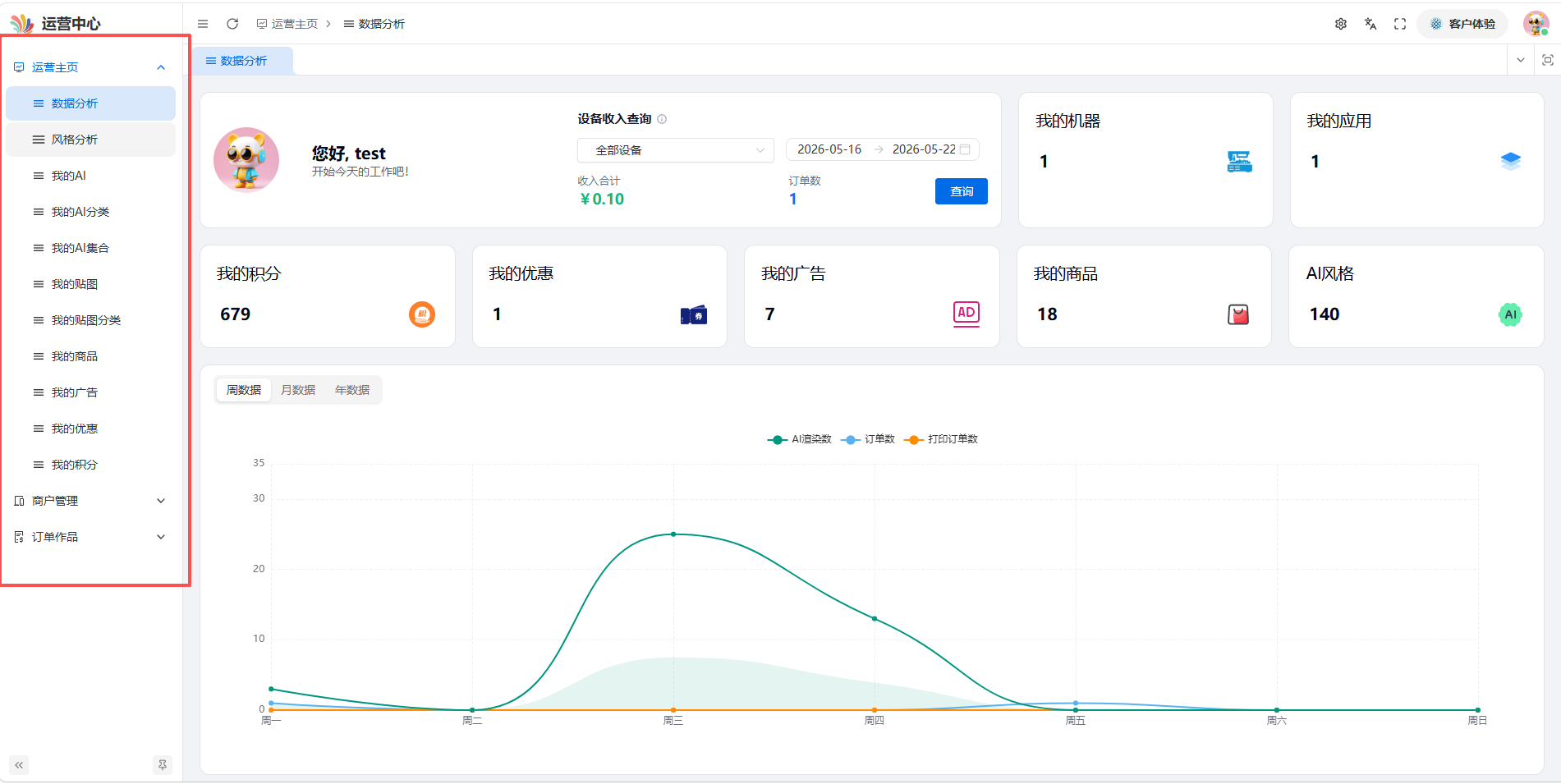This screenshot has height=784, width=1561.
Task: Click the 查询 button
Action: click(962, 191)
